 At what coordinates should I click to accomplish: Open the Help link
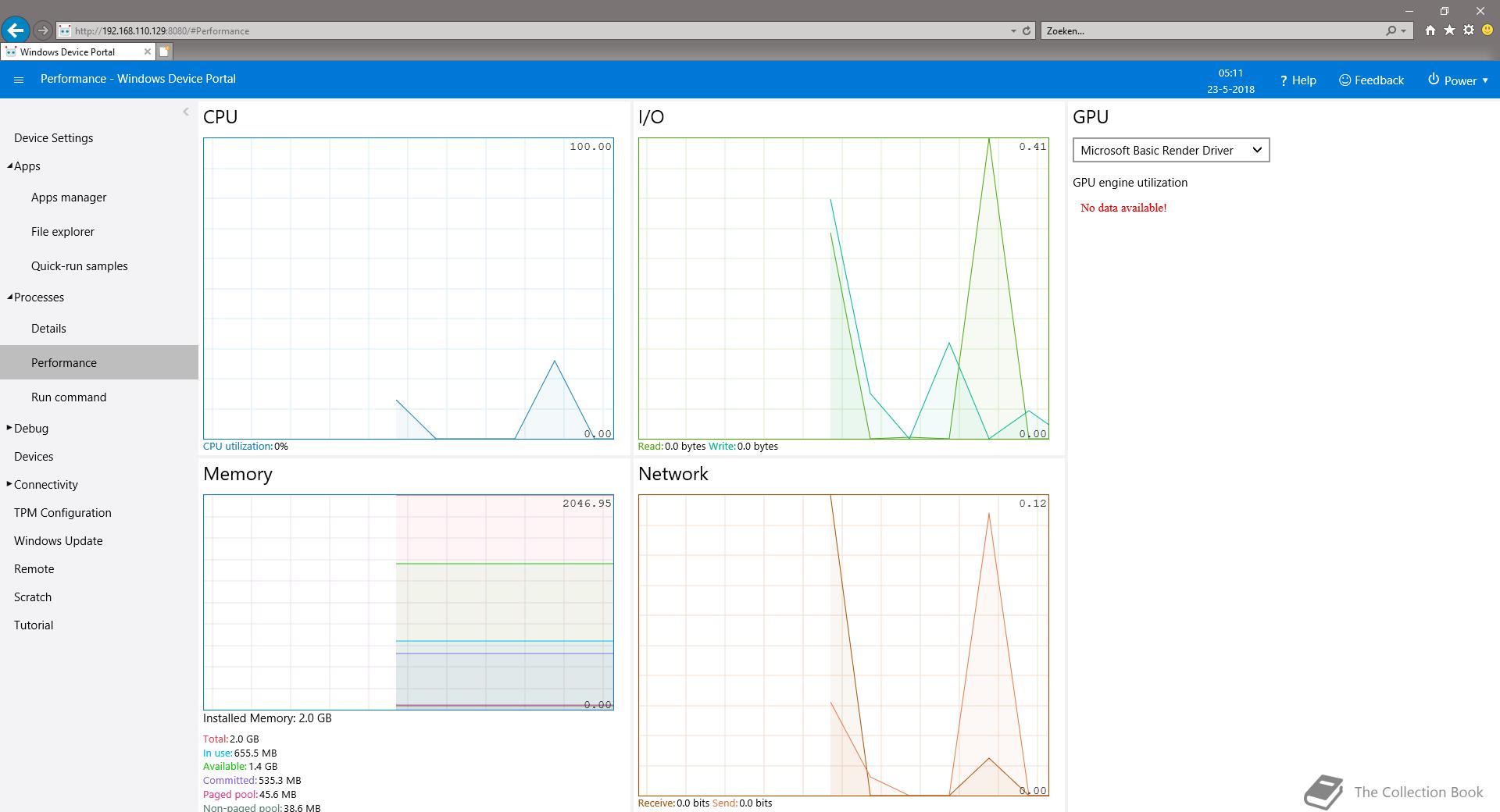[x=1298, y=80]
